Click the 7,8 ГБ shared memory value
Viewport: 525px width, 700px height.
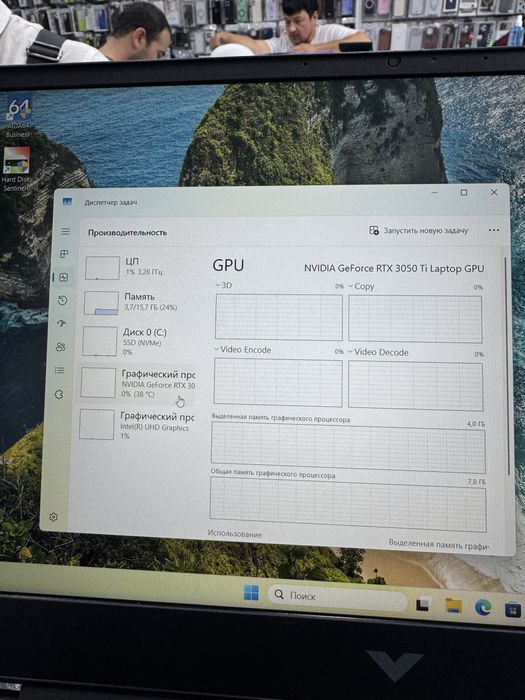(x=476, y=482)
